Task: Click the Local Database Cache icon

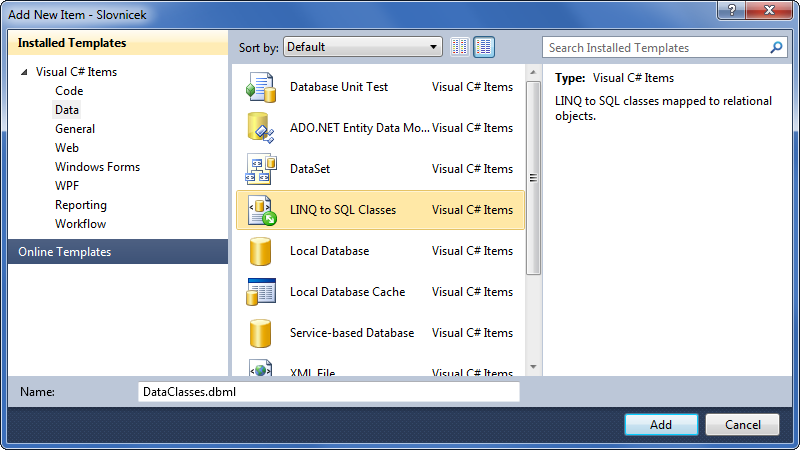Action: click(261, 292)
